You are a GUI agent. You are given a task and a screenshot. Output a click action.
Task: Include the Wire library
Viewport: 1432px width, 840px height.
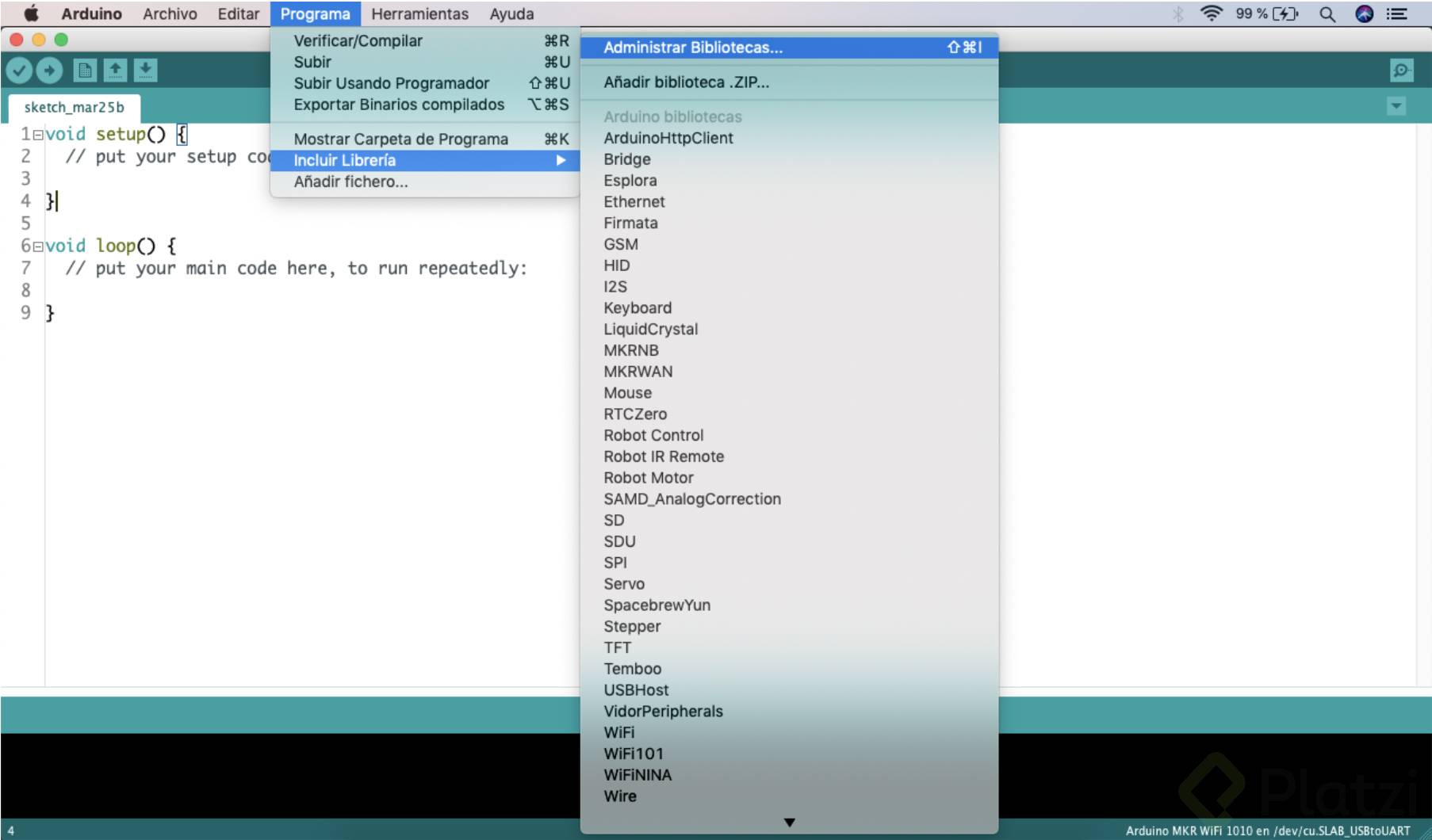pos(789,796)
